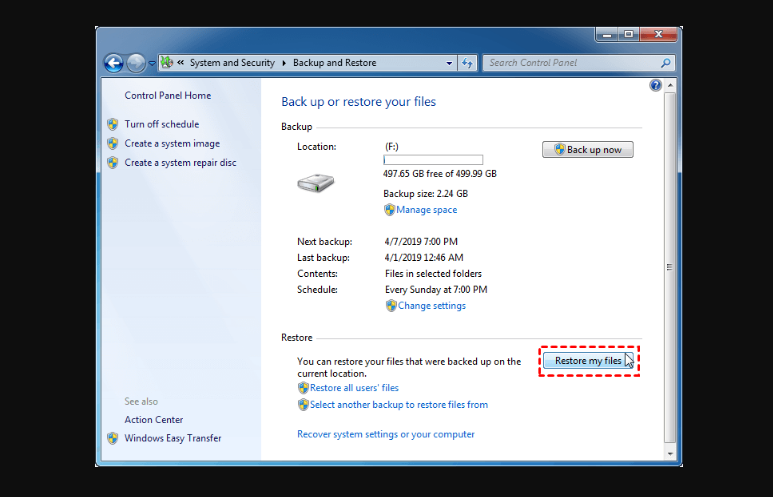Go back with the blue Back arrow
Screen dimensions: 773x497
click(114, 63)
